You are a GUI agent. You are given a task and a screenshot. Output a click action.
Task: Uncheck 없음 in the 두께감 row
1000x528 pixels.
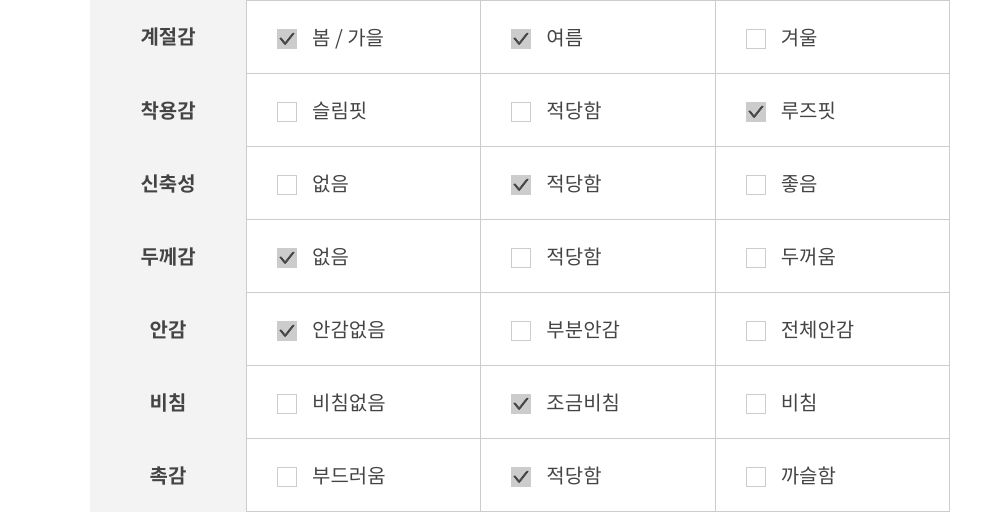coord(287,258)
